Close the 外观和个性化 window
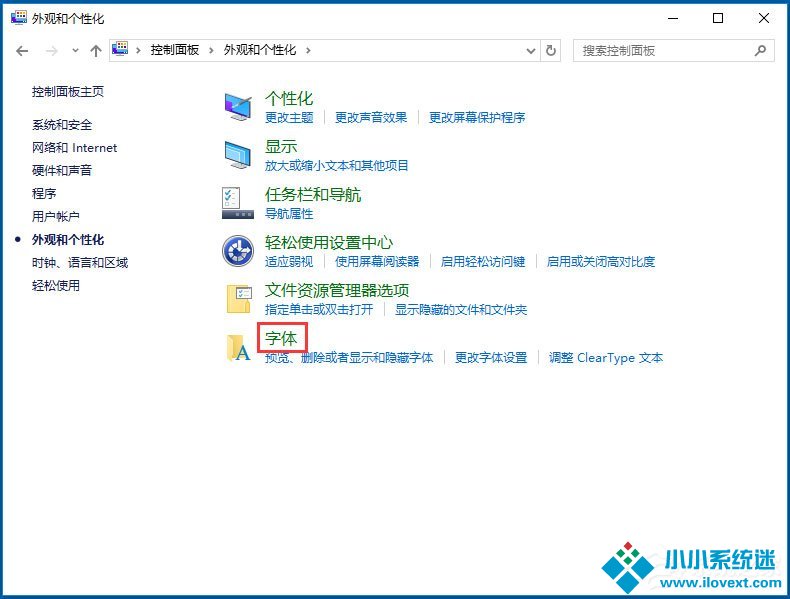This screenshot has height=599, width=790. [764, 18]
